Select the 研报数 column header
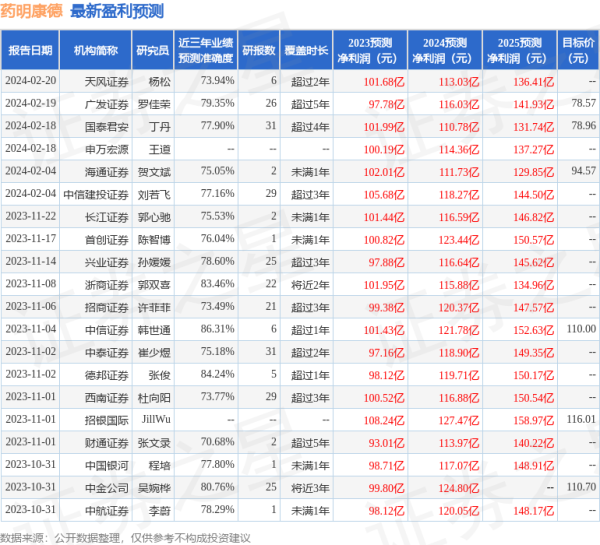600x545 pixels. click(x=259, y=50)
